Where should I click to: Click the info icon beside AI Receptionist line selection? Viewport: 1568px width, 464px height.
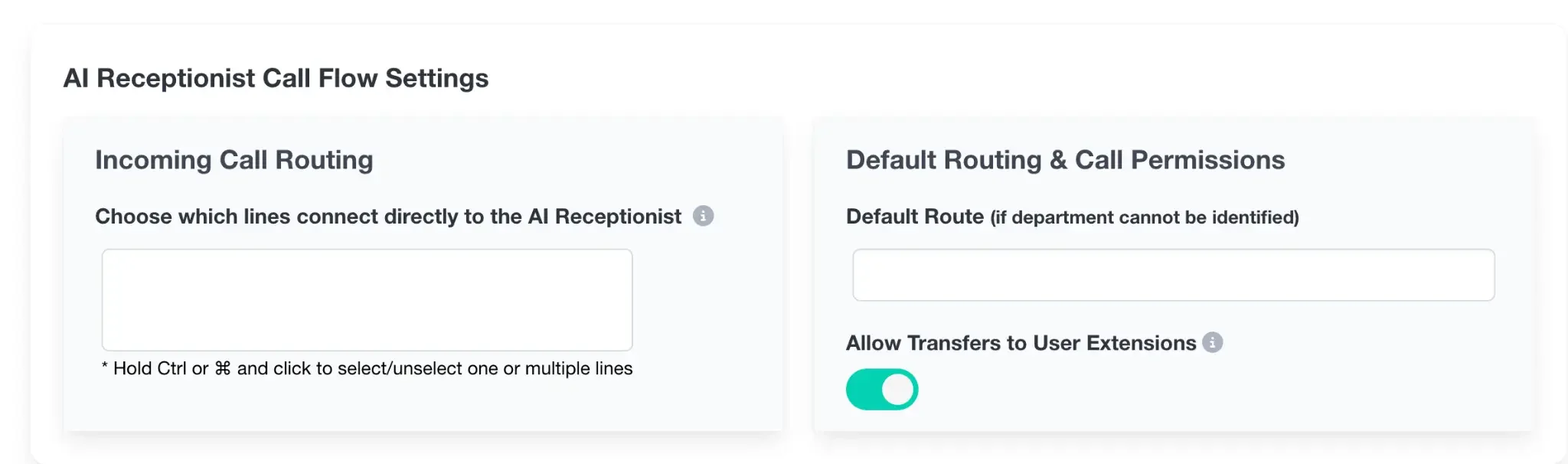click(x=704, y=217)
